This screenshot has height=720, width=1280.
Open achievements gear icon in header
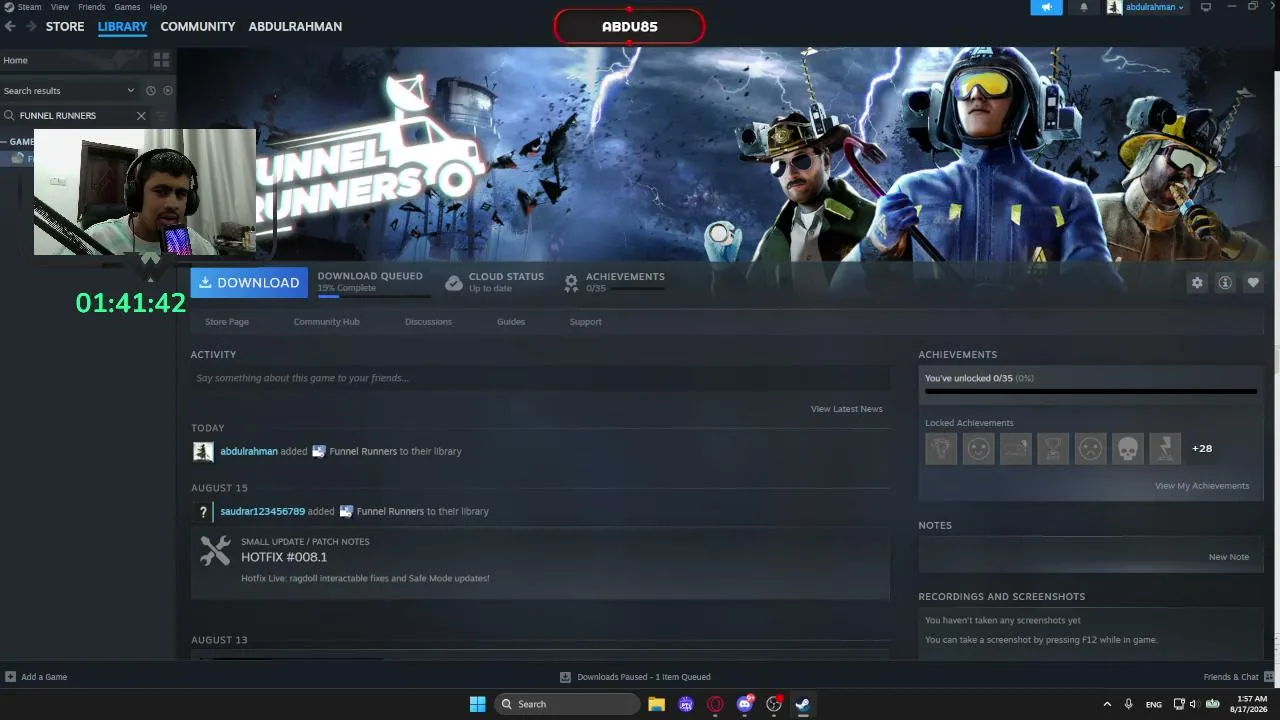571,283
